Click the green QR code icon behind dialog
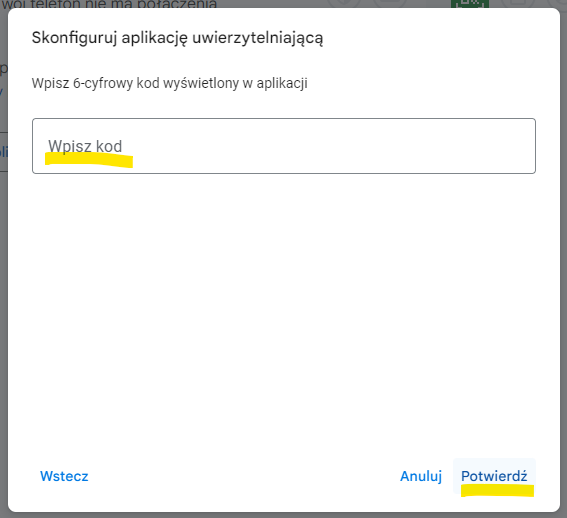This screenshot has height=518, width=567. (470, 4)
